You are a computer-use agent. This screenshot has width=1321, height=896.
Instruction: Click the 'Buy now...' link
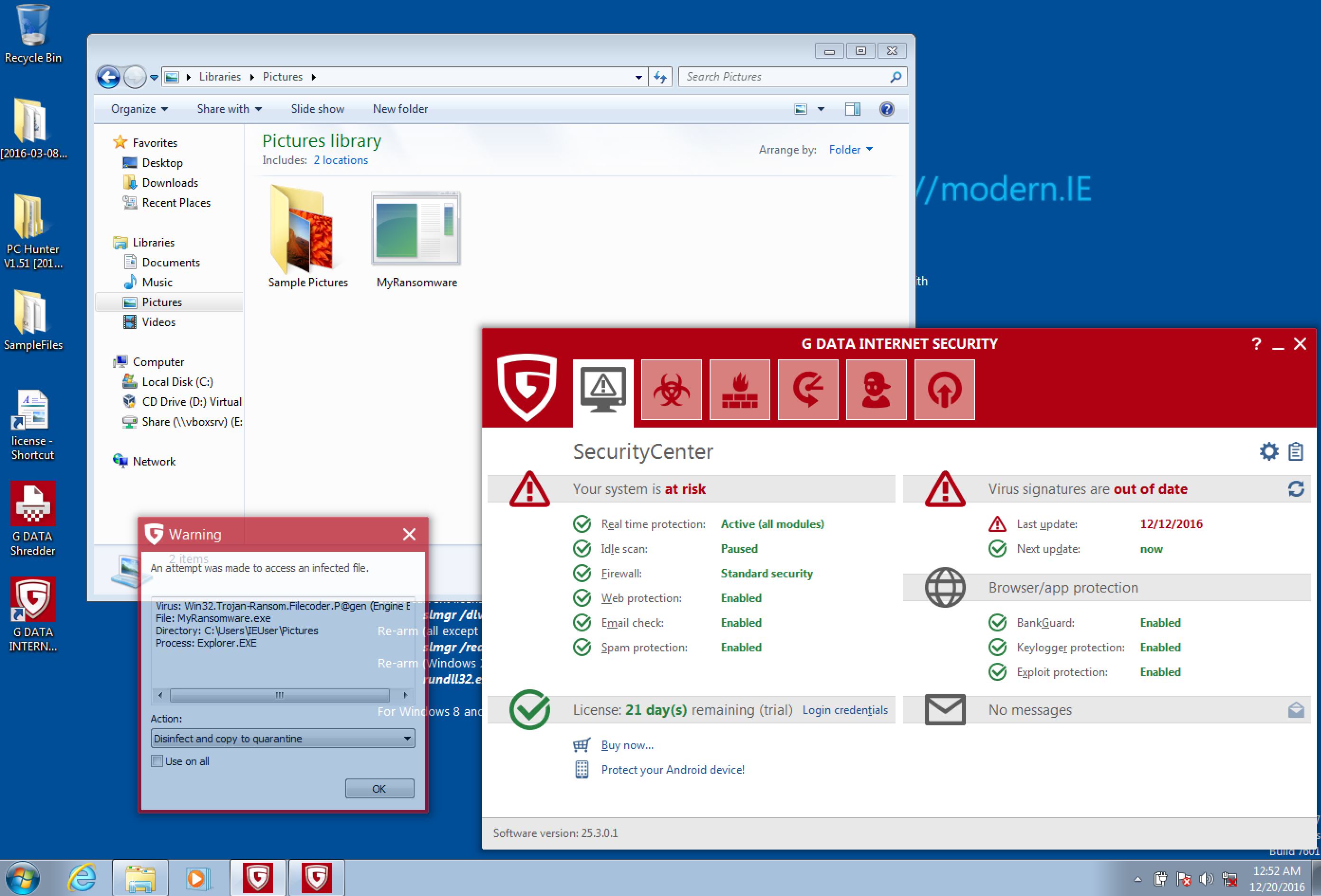tap(627, 745)
